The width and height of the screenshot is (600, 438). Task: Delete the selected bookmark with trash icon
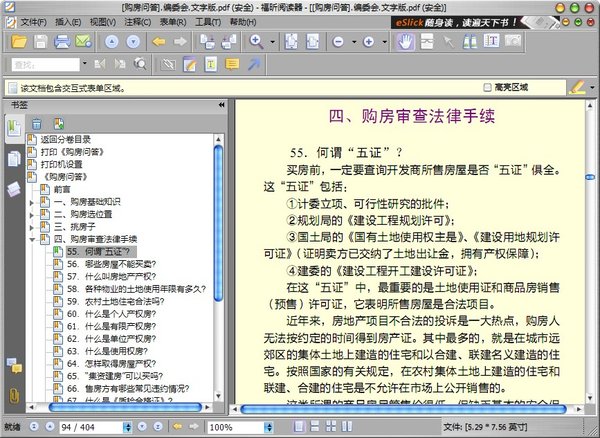click(36, 124)
